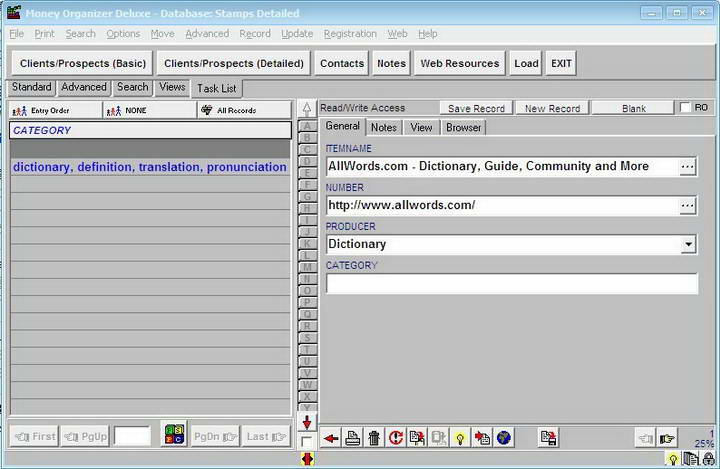
Task: Open Clients/Prospects (Detailed) database
Action: [234, 63]
